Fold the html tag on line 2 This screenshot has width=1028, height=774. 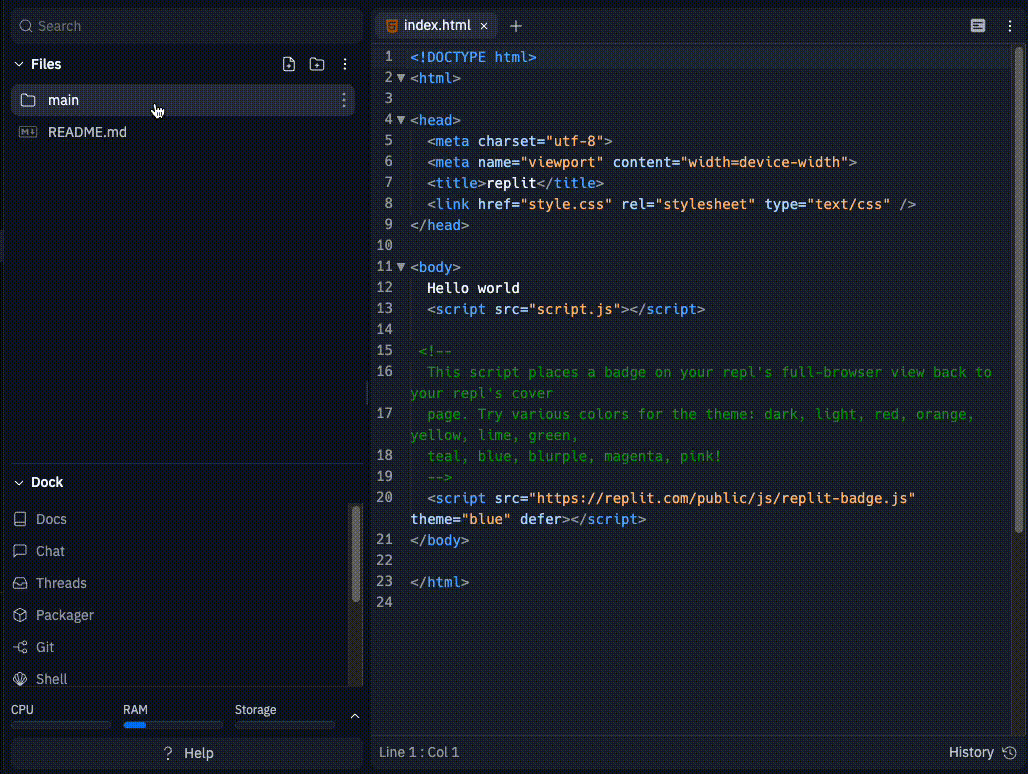[401, 78]
